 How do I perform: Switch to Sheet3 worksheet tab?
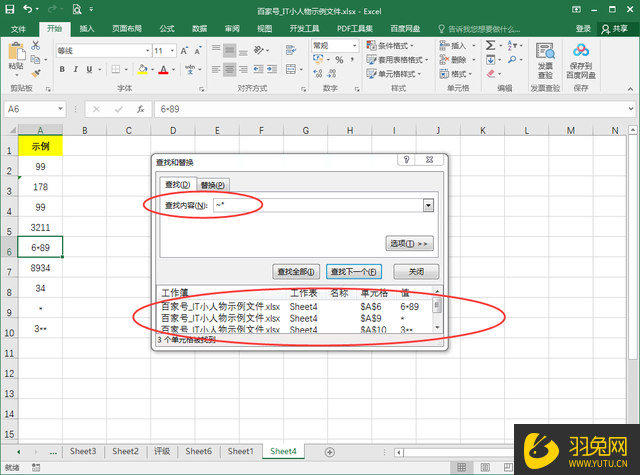tap(83, 451)
